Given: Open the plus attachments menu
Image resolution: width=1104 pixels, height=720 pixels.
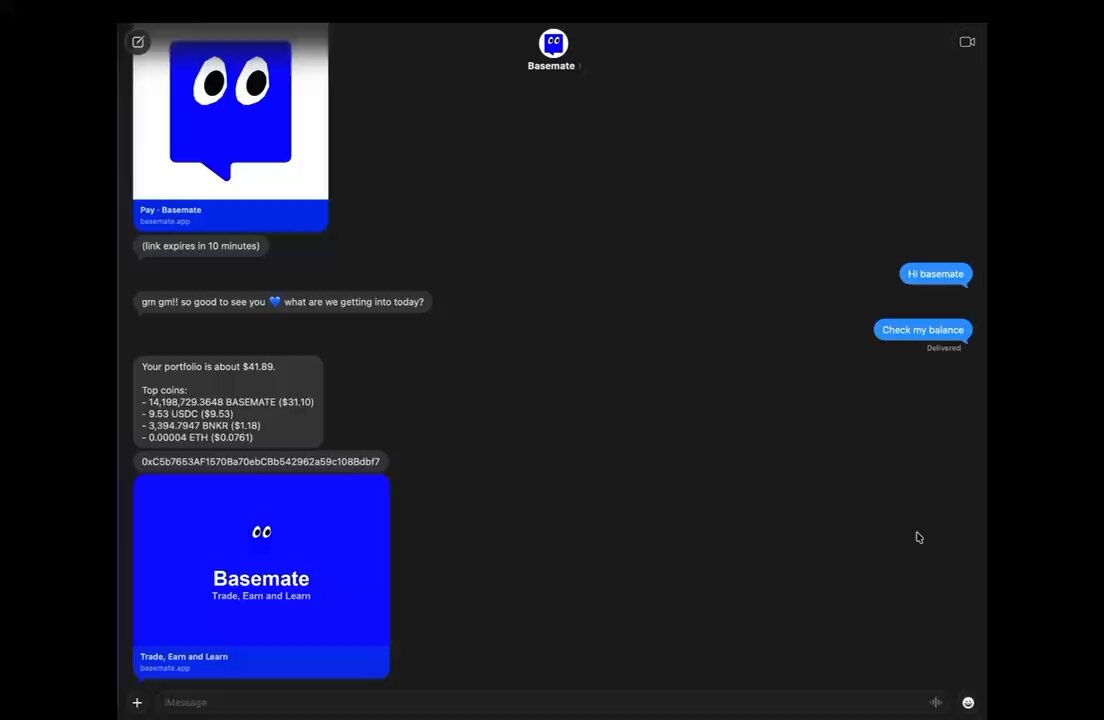Looking at the screenshot, I should tap(137, 702).
